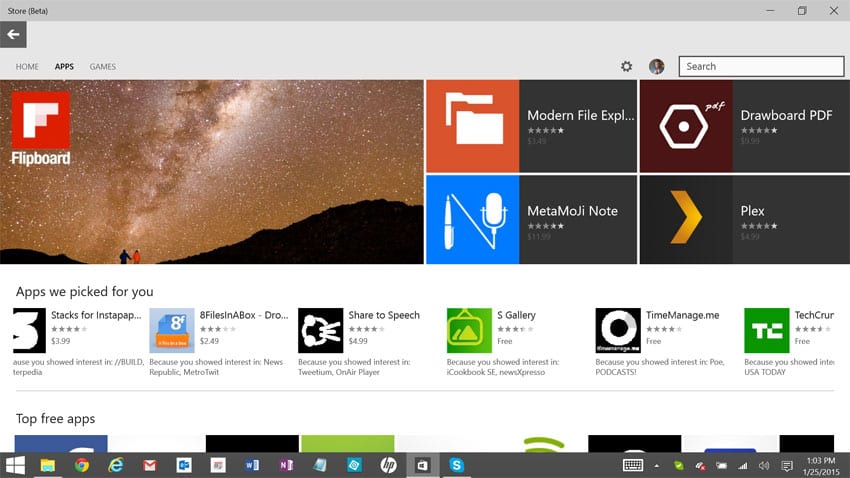Open the MetaMoJi Note app tile
850x478 pixels.
click(531, 220)
